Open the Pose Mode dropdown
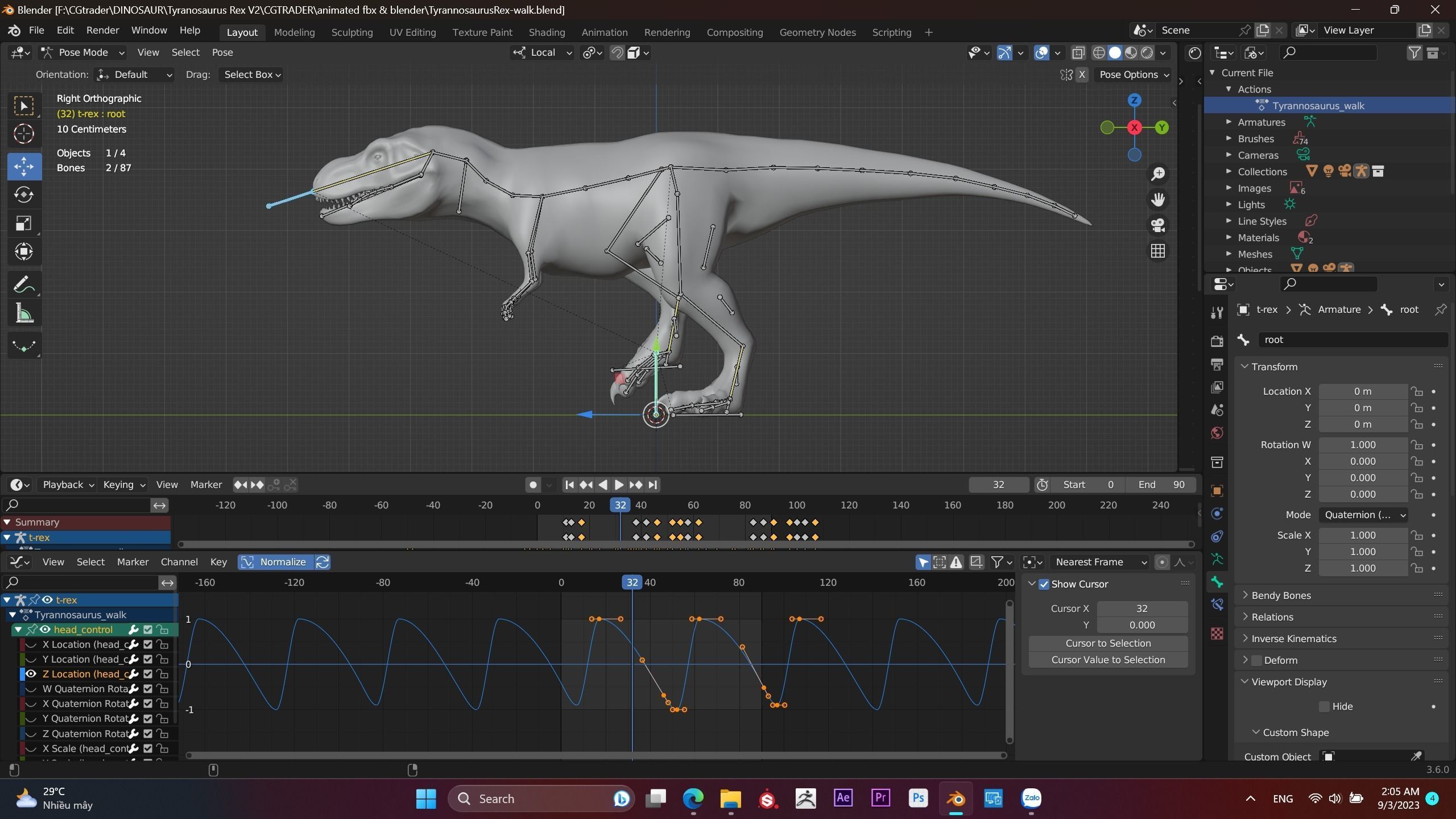Image resolution: width=1456 pixels, height=819 pixels. 82,52
